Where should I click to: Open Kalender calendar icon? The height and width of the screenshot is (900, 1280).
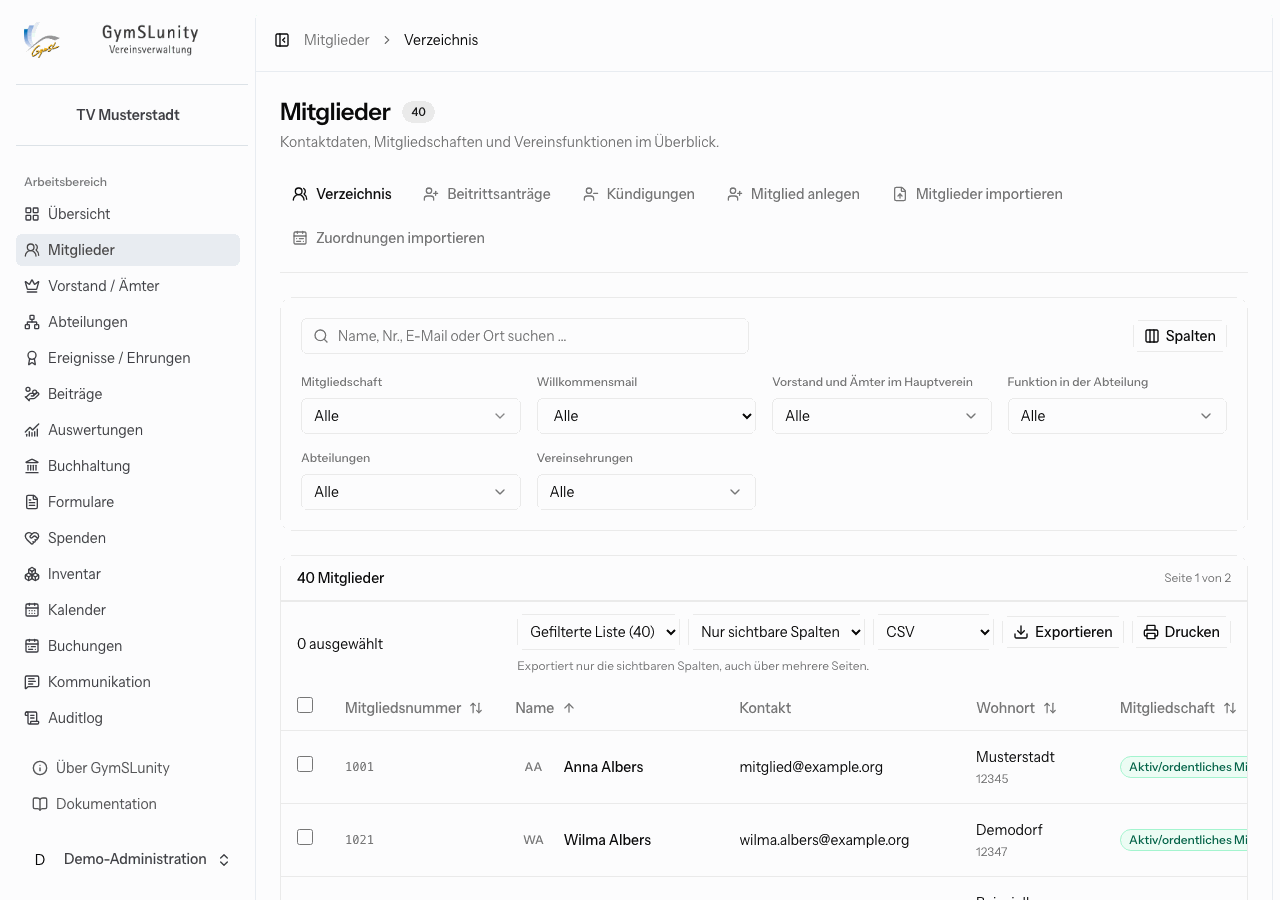pos(32,610)
